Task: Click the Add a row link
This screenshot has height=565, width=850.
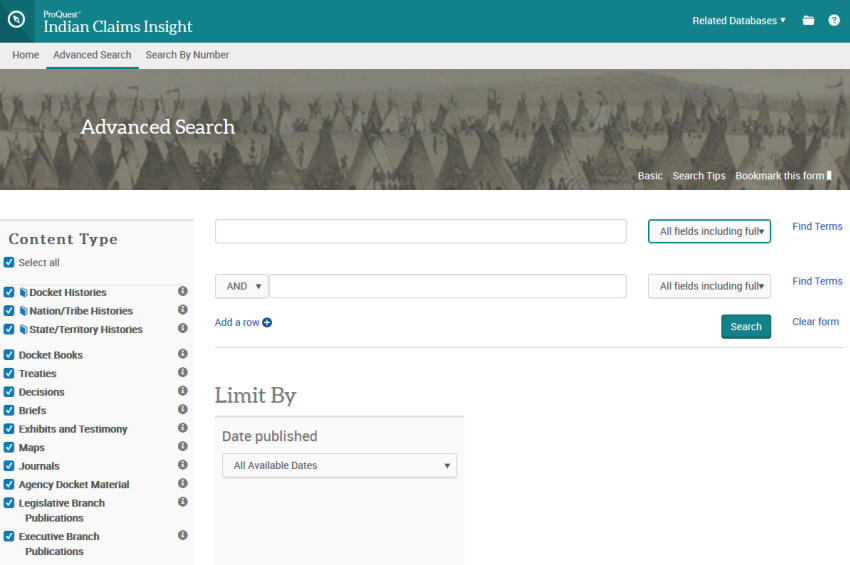Action: tap(237, 323)
